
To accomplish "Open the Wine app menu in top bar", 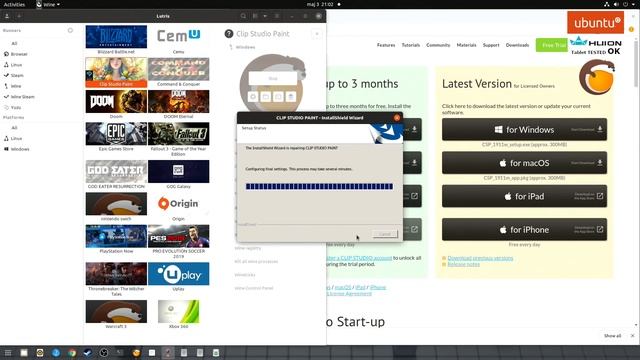I will (48, 4).
